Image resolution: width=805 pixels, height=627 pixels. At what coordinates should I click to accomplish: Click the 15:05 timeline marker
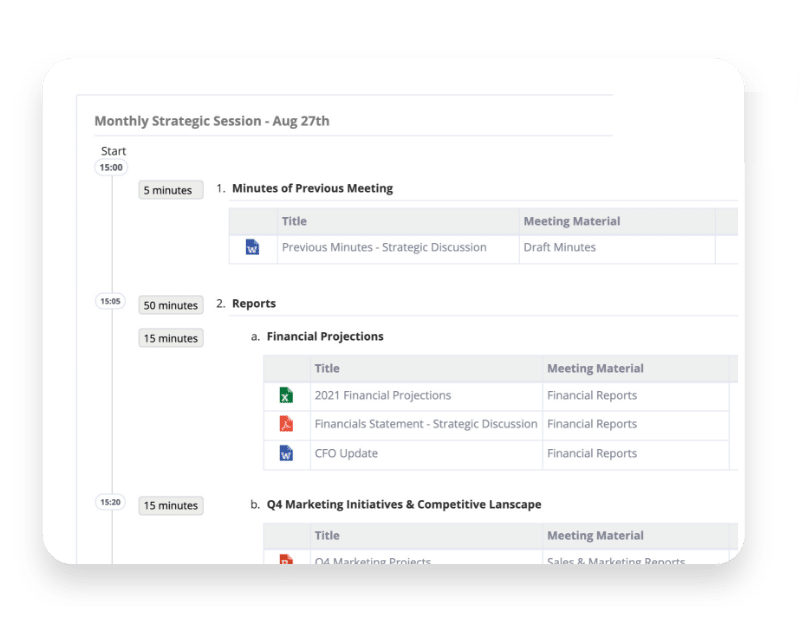coord(110,301)
